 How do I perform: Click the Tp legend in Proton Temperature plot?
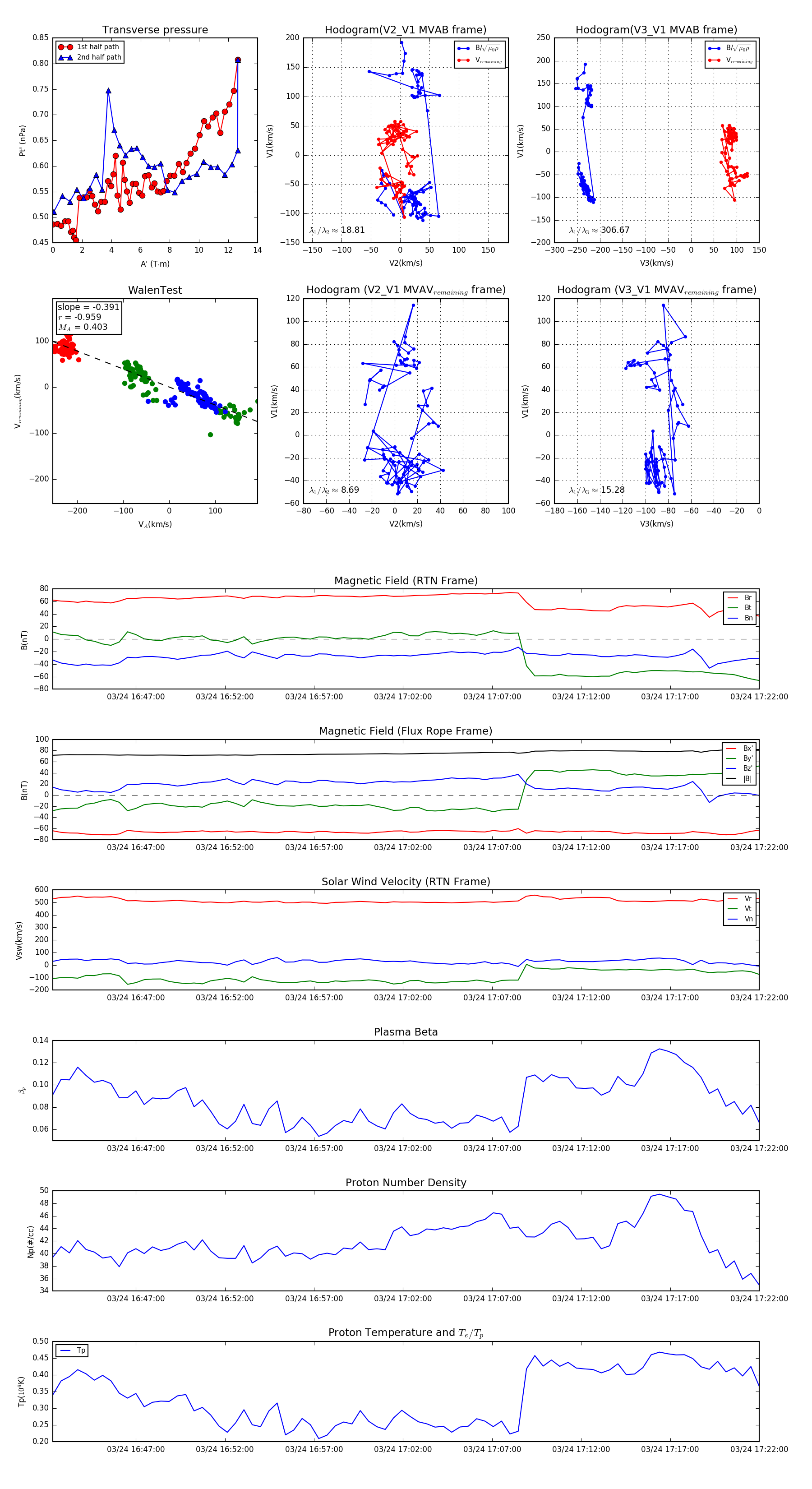pyautogui.click(x=72, y=1350)
